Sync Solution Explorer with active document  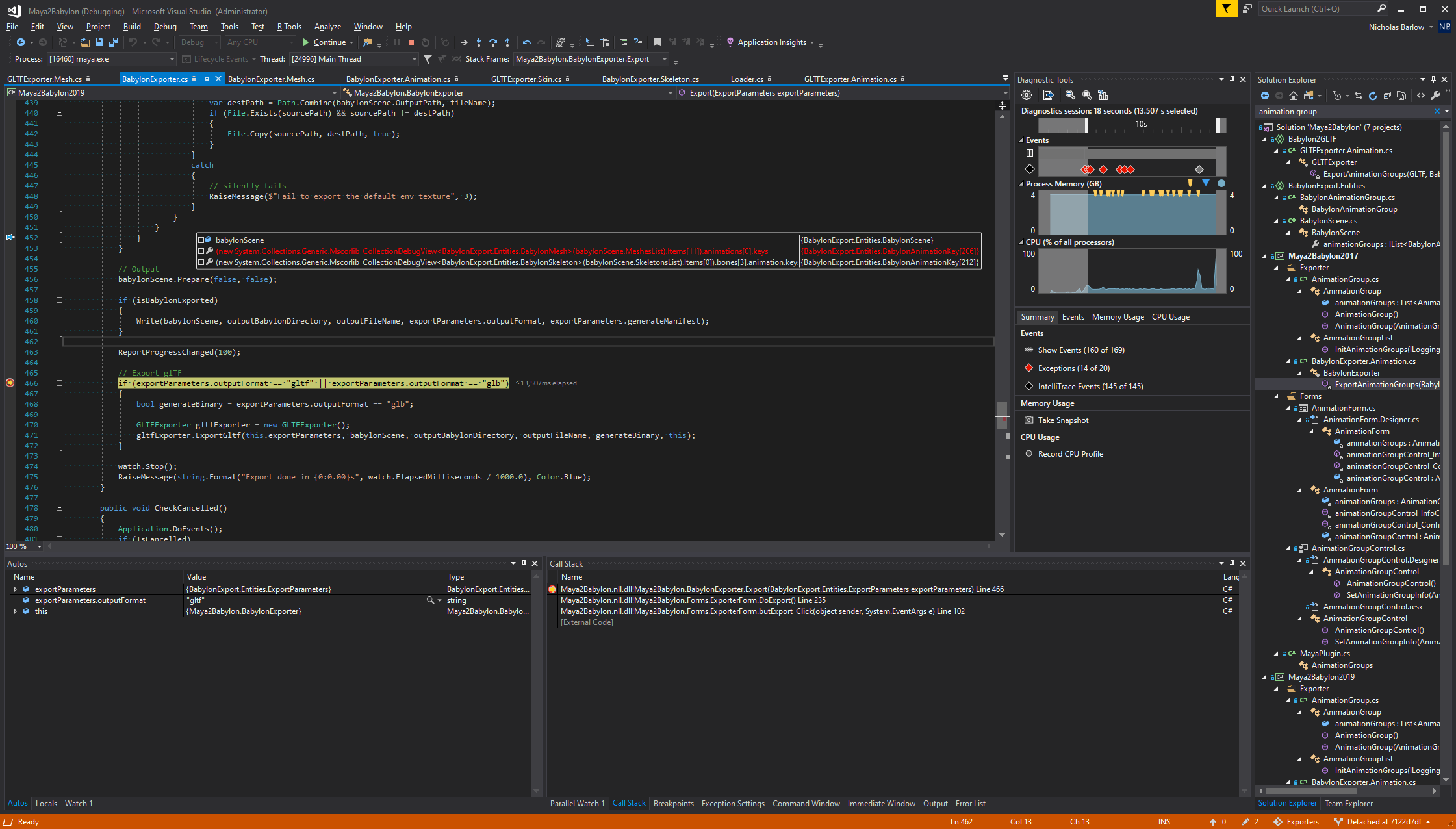1358,96
